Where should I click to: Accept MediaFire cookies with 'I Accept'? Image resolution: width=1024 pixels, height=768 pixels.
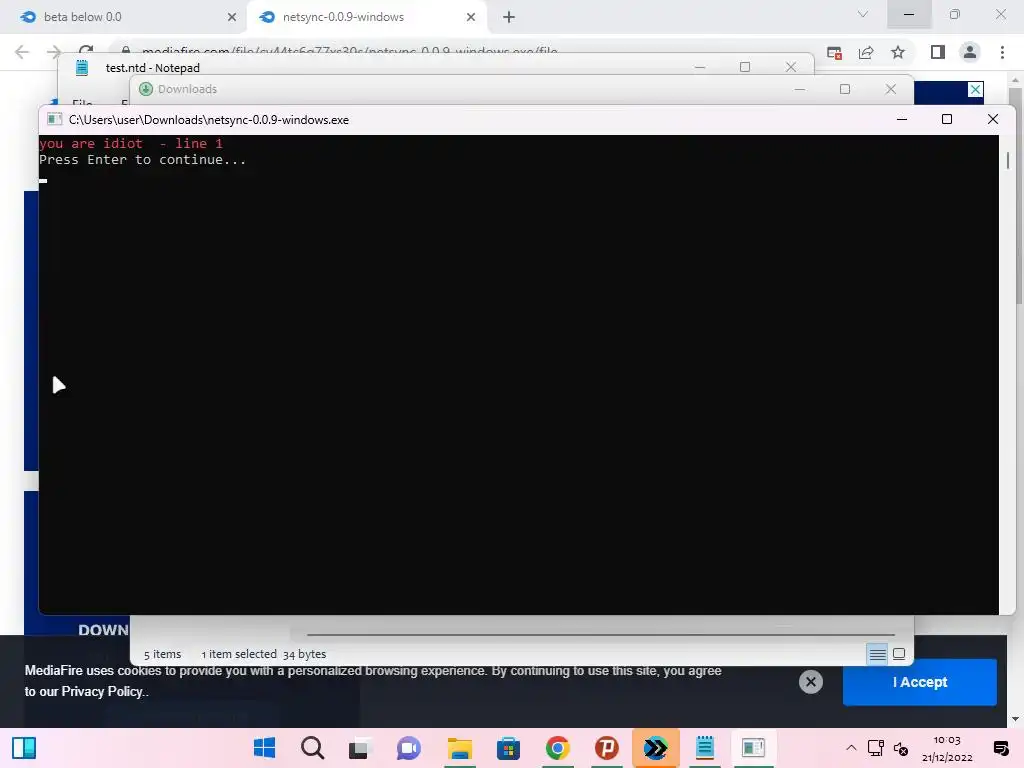point(920,682)
